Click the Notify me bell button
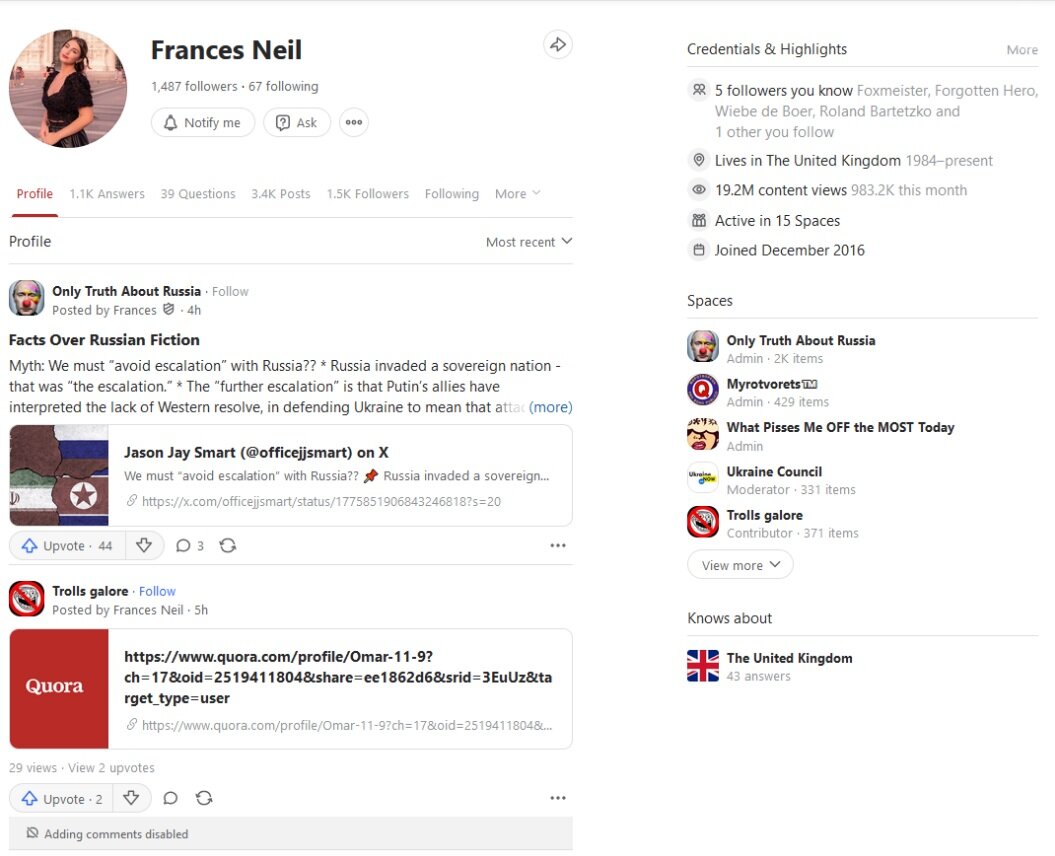Screen dimensions: 1055x856 coord(203,122)
